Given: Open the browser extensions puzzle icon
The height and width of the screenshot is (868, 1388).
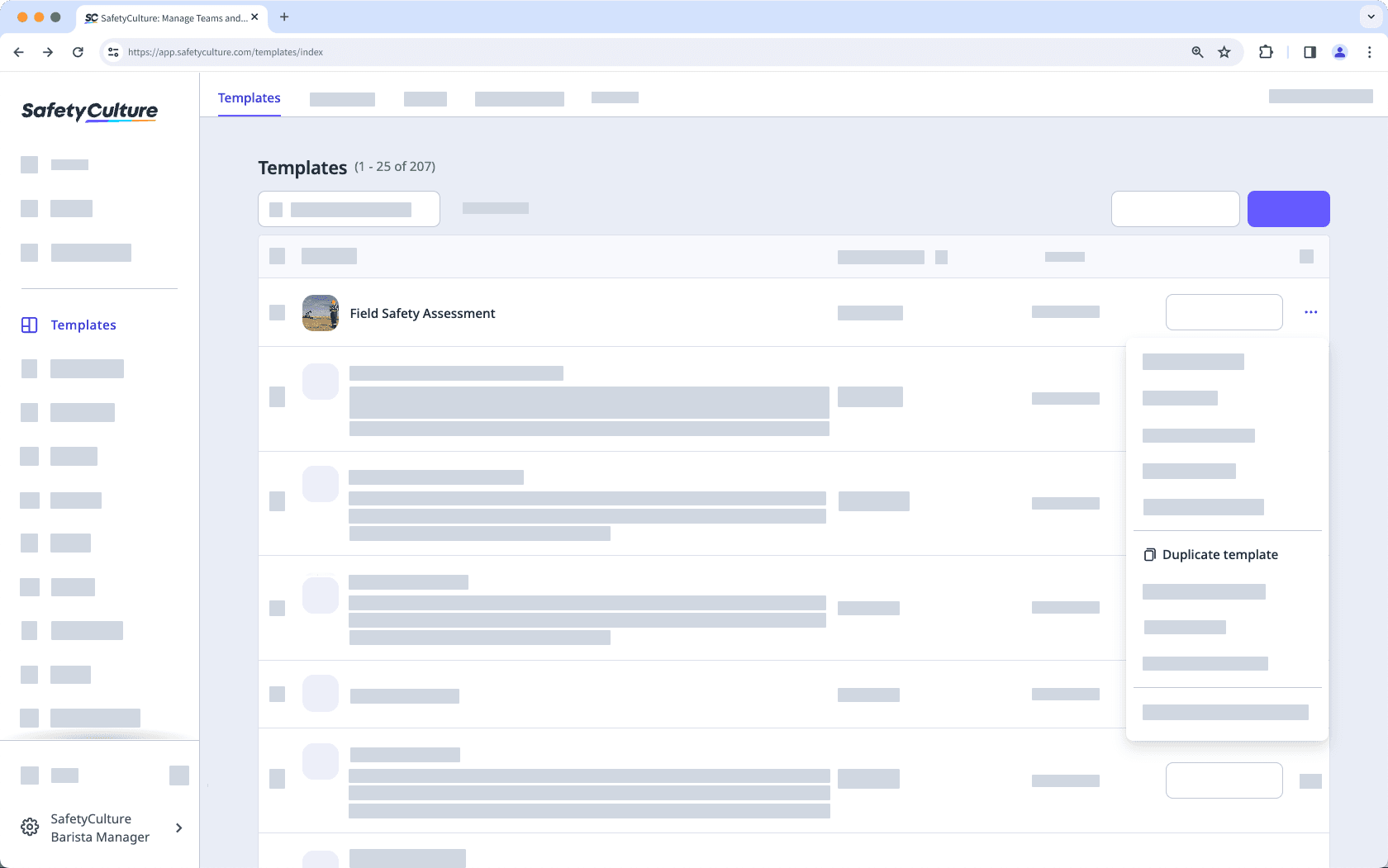Looking at the screenshot, I should (x=1266, y=51).
